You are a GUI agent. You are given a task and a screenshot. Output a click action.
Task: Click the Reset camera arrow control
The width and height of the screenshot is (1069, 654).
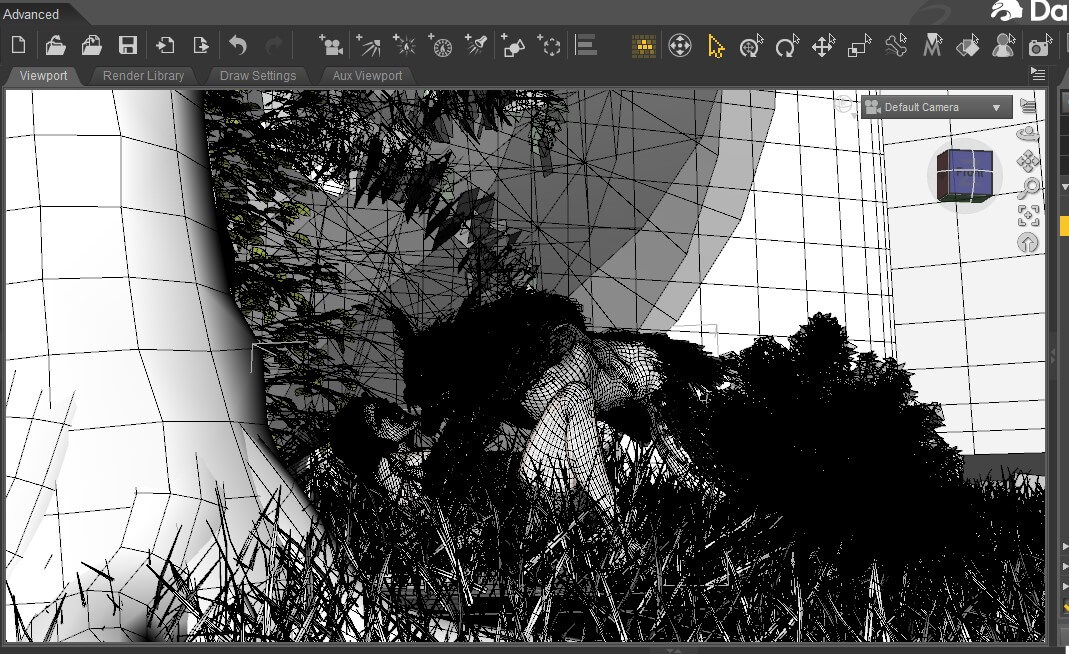pos(1028,243)
